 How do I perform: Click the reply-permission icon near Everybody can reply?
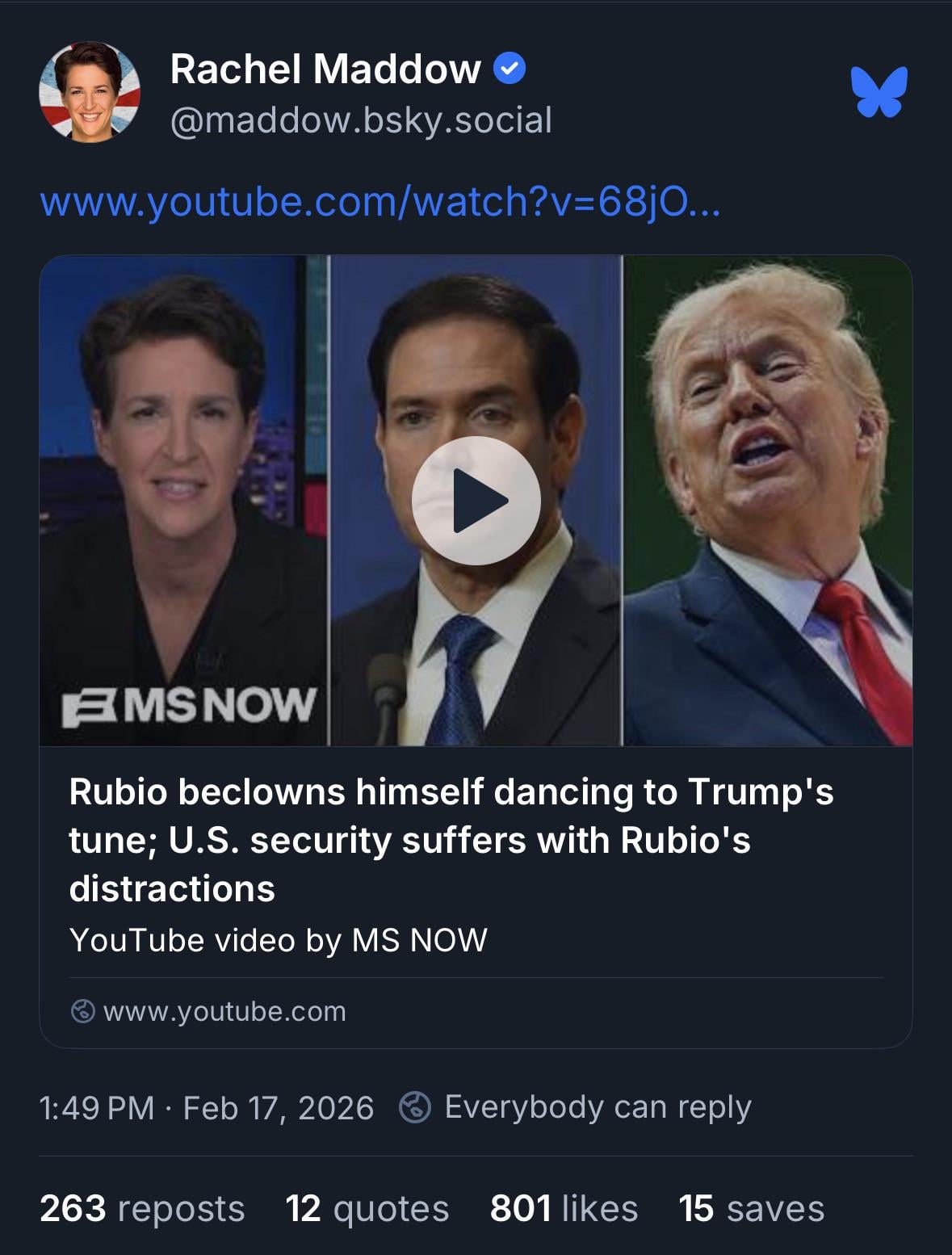[x=415, y=1107]
